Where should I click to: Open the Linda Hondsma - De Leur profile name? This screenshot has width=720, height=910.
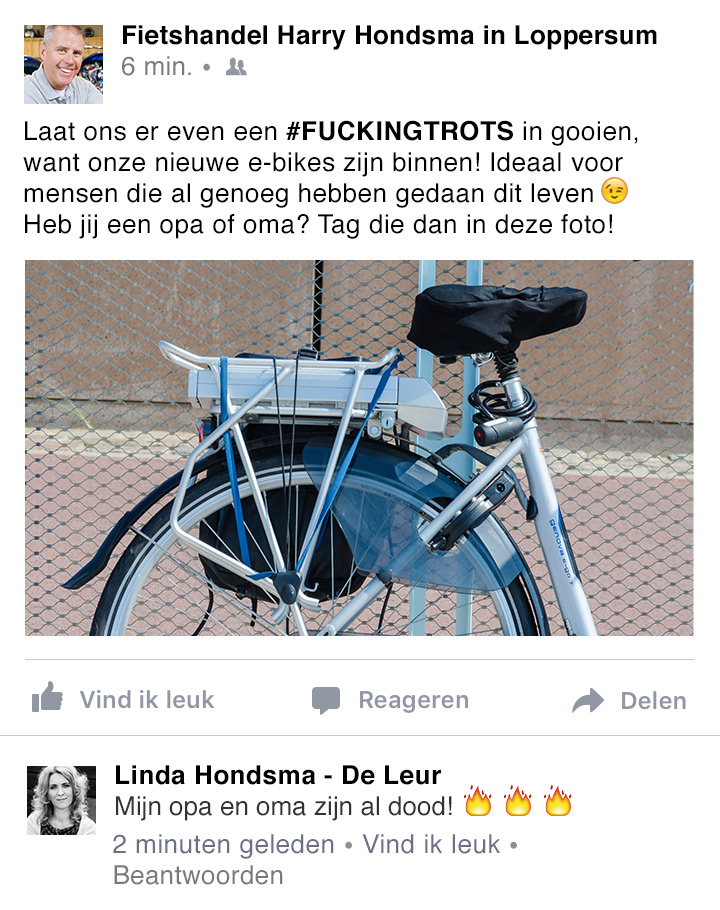278,775
